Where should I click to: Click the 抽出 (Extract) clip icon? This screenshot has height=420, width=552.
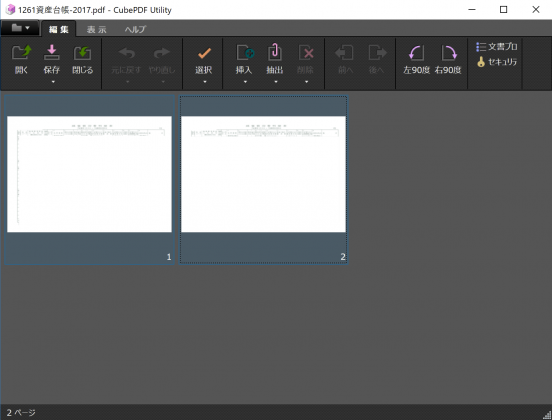click(x=275, y=52)
